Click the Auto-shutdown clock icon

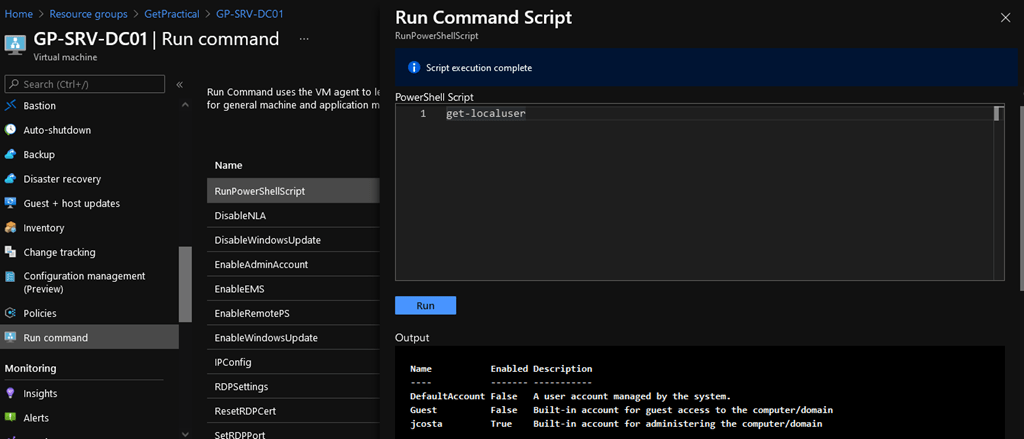point(10,130)
